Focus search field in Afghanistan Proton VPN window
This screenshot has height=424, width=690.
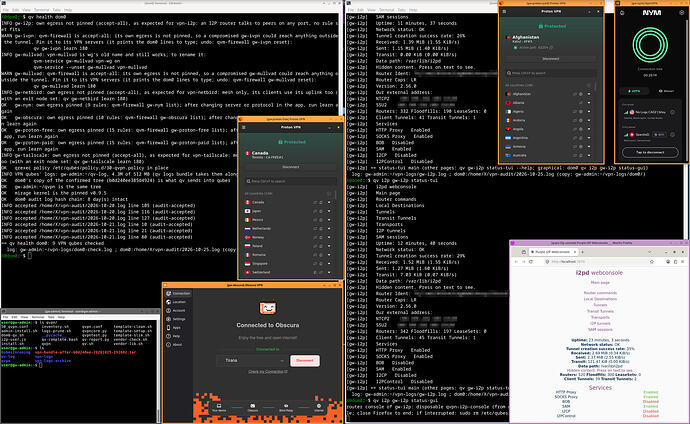(x=551, y=73)
